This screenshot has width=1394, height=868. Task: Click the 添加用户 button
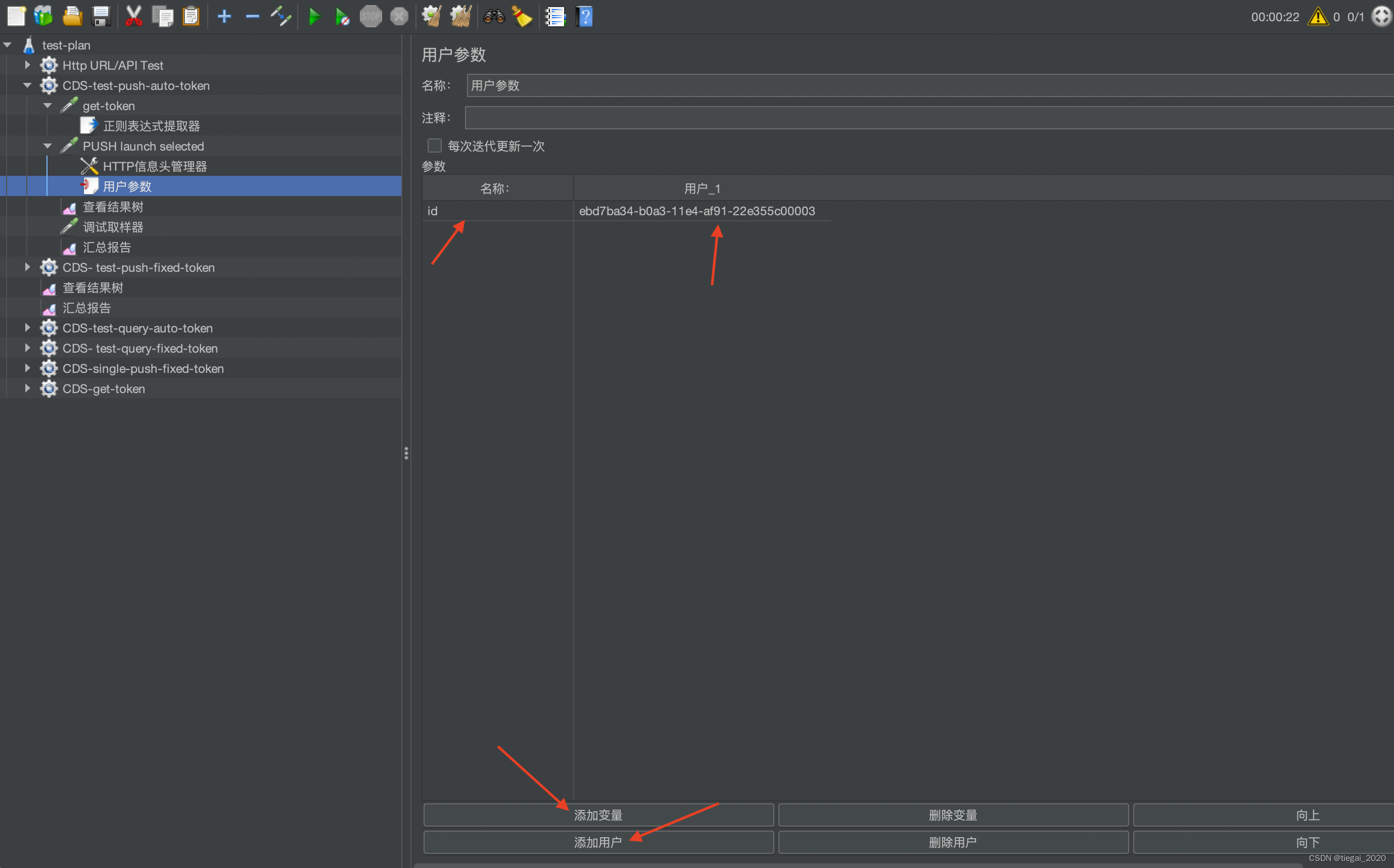tap(598, 842)
